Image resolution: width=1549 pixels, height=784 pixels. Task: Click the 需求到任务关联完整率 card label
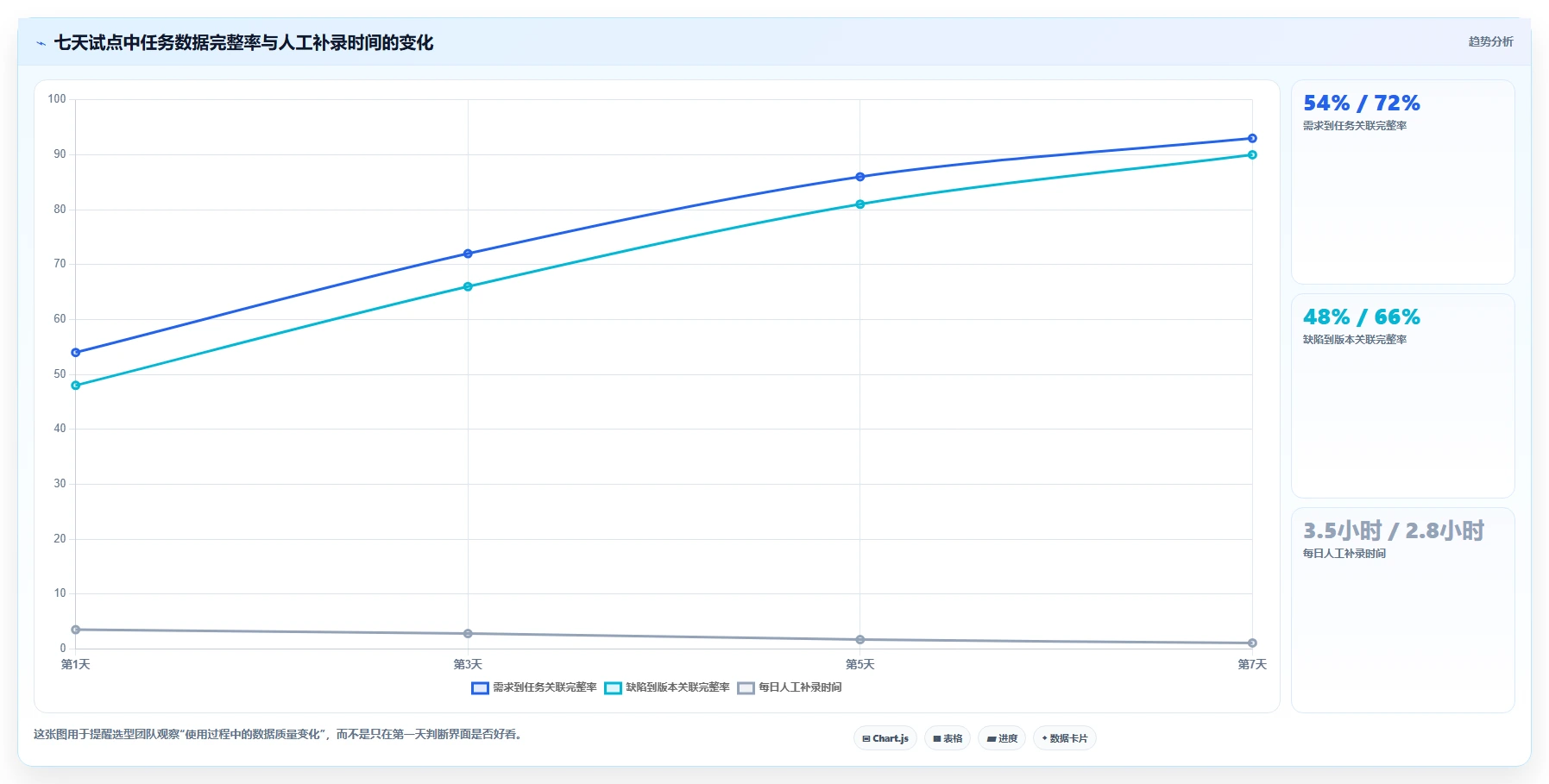point(1355,126)
